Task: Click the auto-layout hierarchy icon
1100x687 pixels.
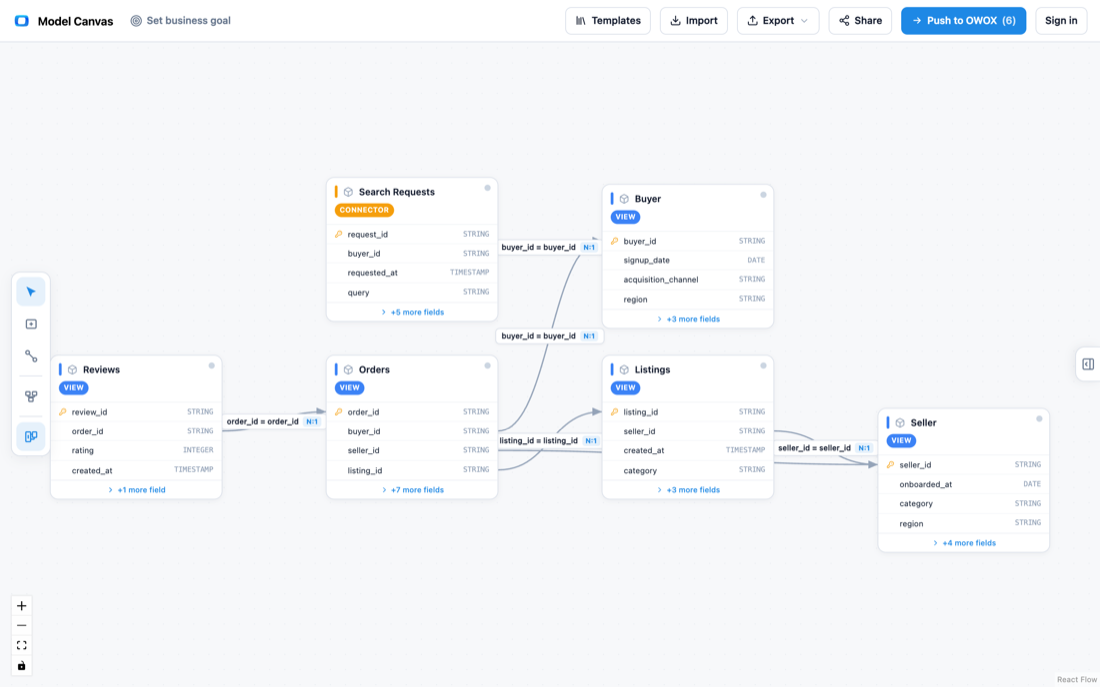Action: 31,396
